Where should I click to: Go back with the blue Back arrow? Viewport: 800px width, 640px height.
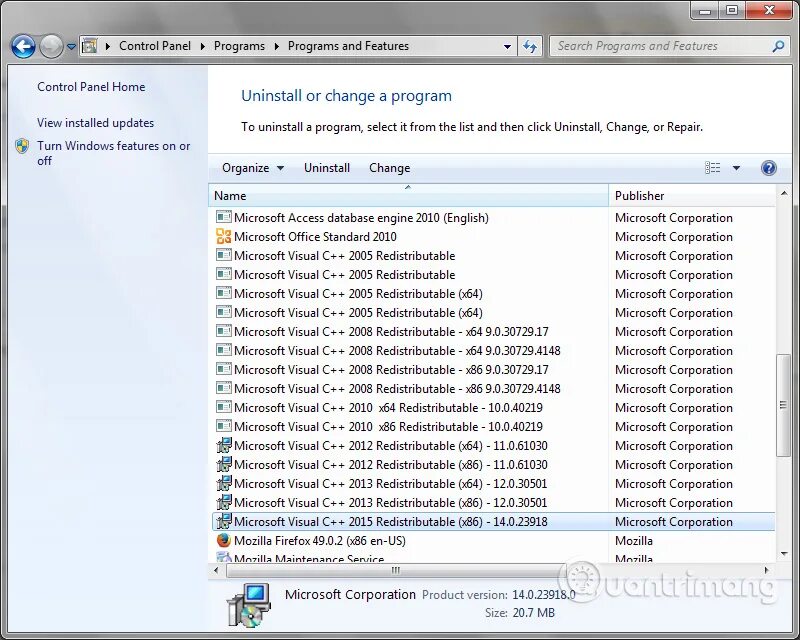(23, 46)
